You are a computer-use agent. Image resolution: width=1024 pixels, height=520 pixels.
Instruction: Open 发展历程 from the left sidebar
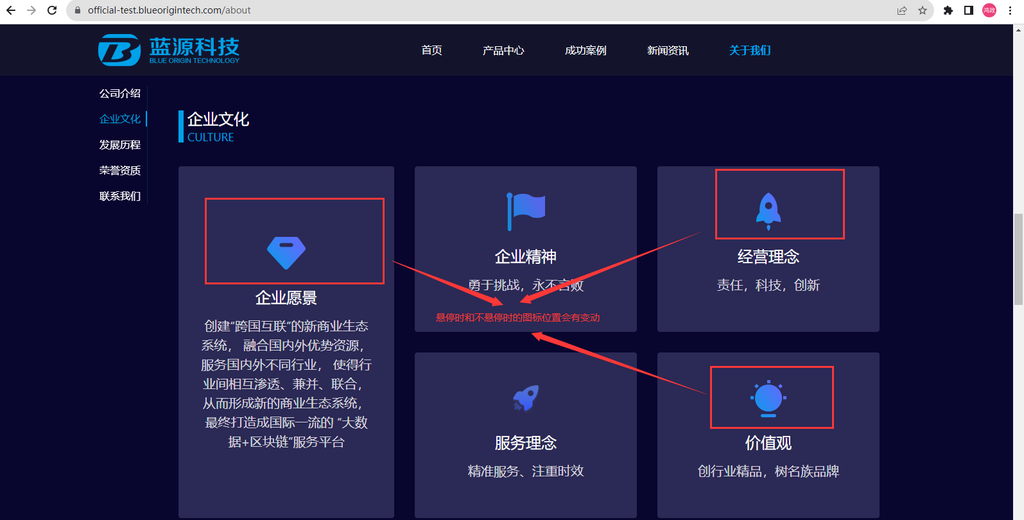120,145
